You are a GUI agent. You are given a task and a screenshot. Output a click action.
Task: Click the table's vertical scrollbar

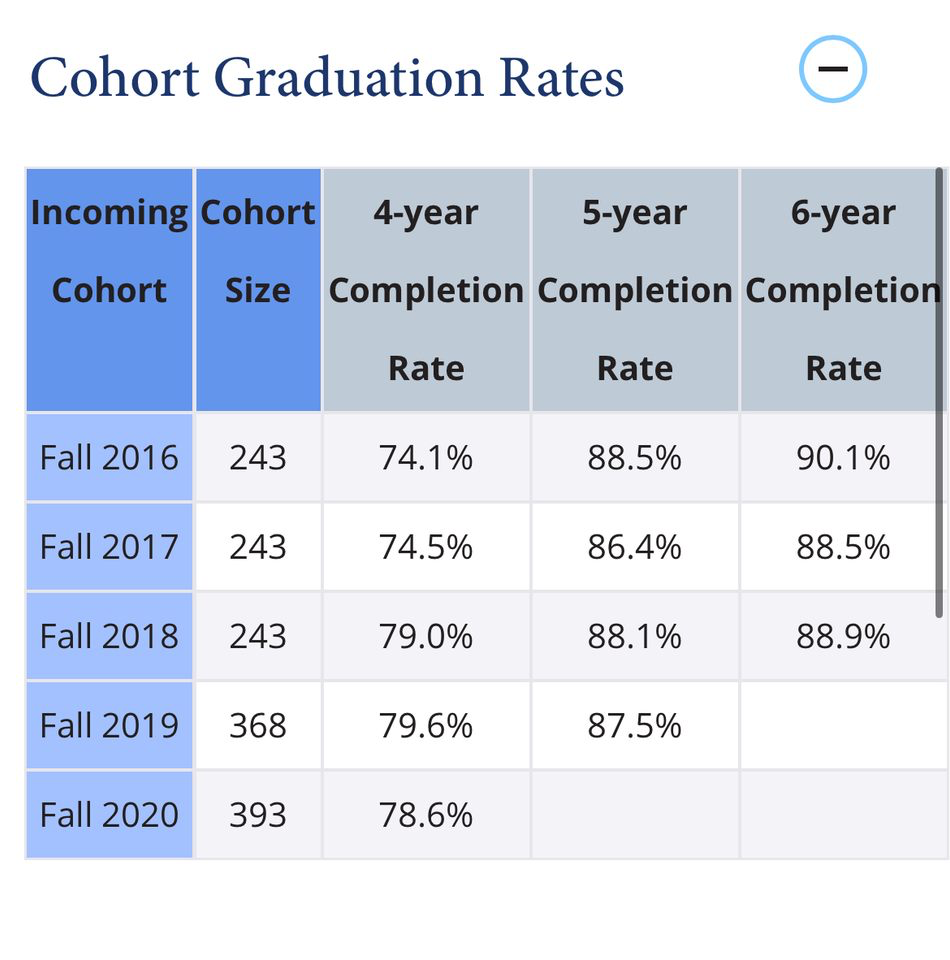pos(940,392)
